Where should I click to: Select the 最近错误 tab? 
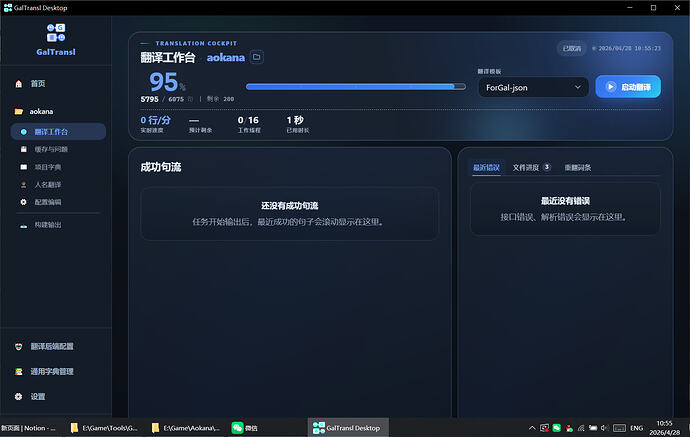click(486, 167)
